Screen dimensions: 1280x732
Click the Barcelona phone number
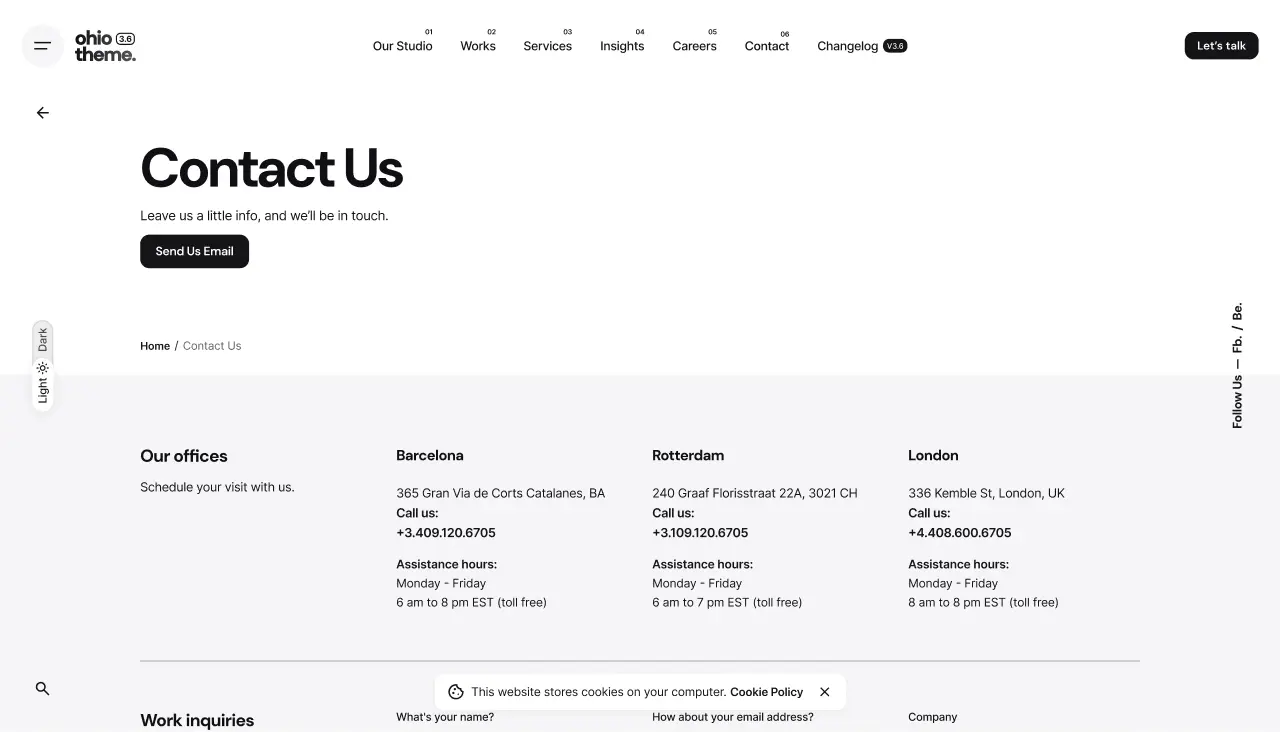446,533
